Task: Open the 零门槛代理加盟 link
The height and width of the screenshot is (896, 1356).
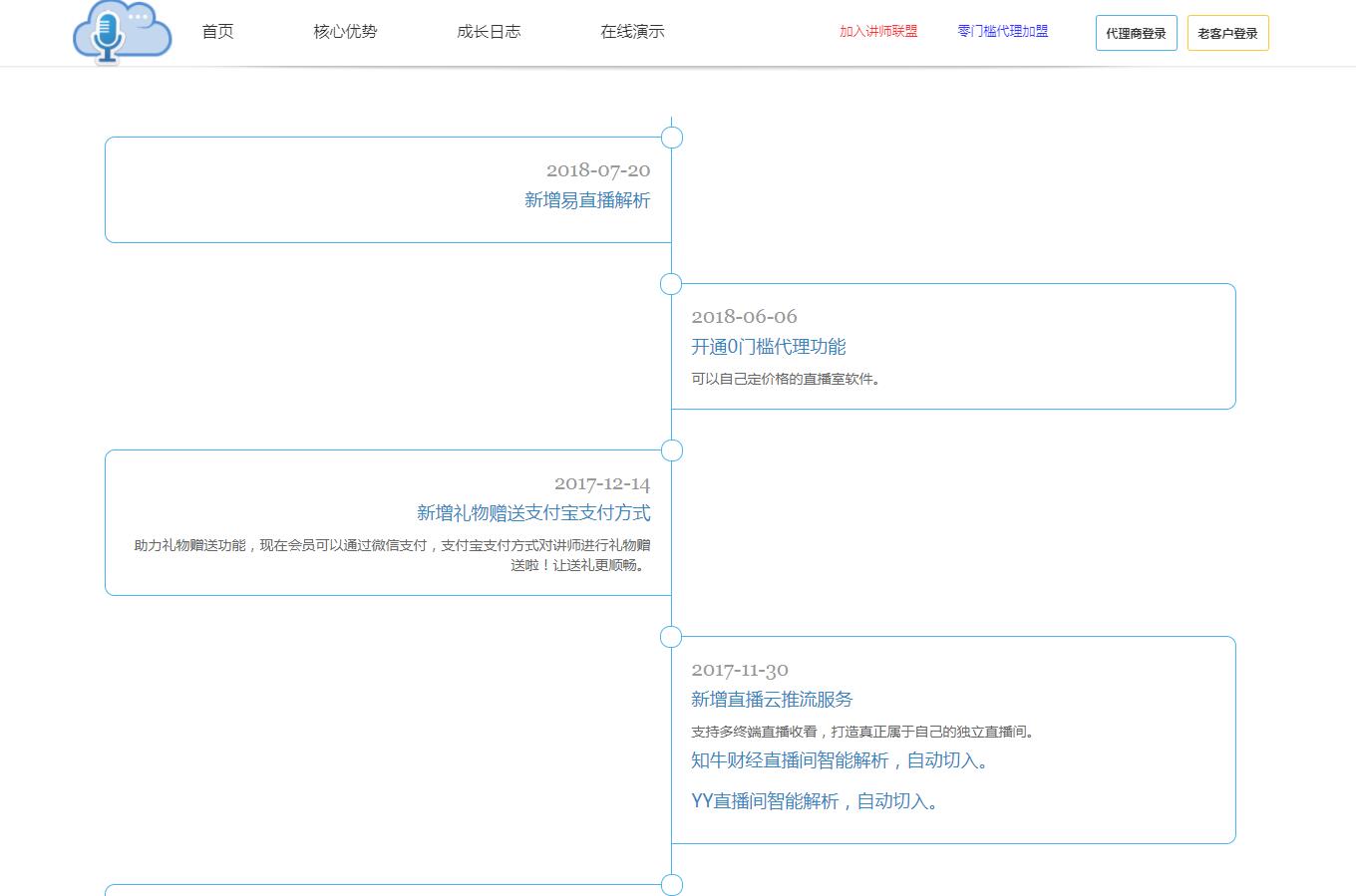Action: pyautogui.click(x=1003, y=32)
